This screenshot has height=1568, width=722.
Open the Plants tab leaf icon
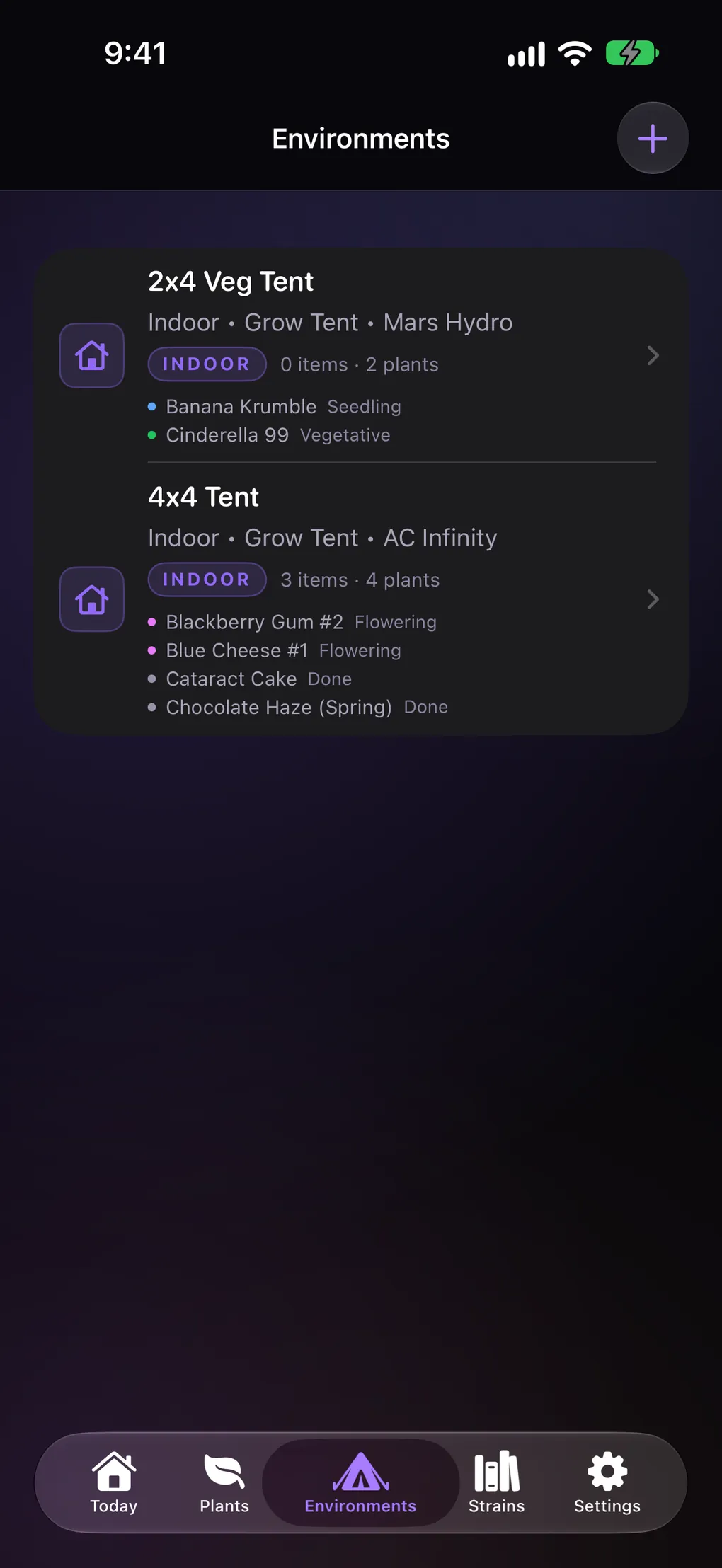pyautogui.click(x=224, y=1471)
